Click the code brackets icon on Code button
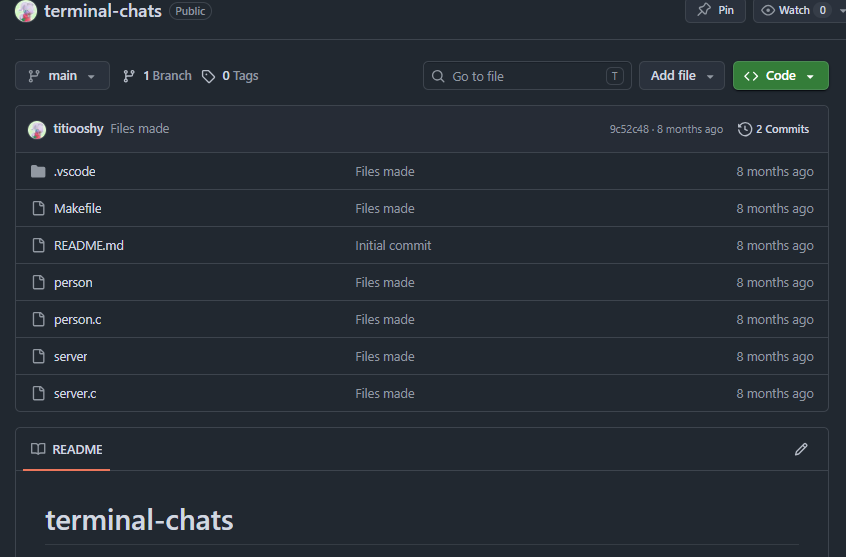The width and height of the screenshot is (846, 557). 751,76
